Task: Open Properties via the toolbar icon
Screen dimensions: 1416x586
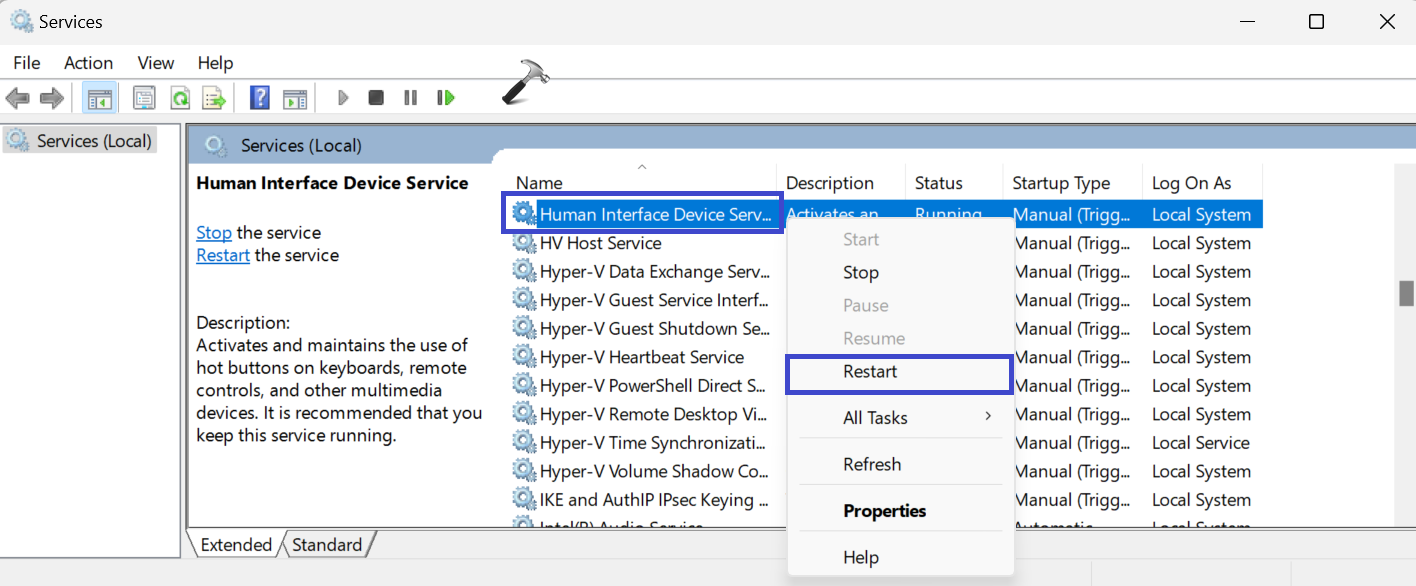Action: pos(145,98)
